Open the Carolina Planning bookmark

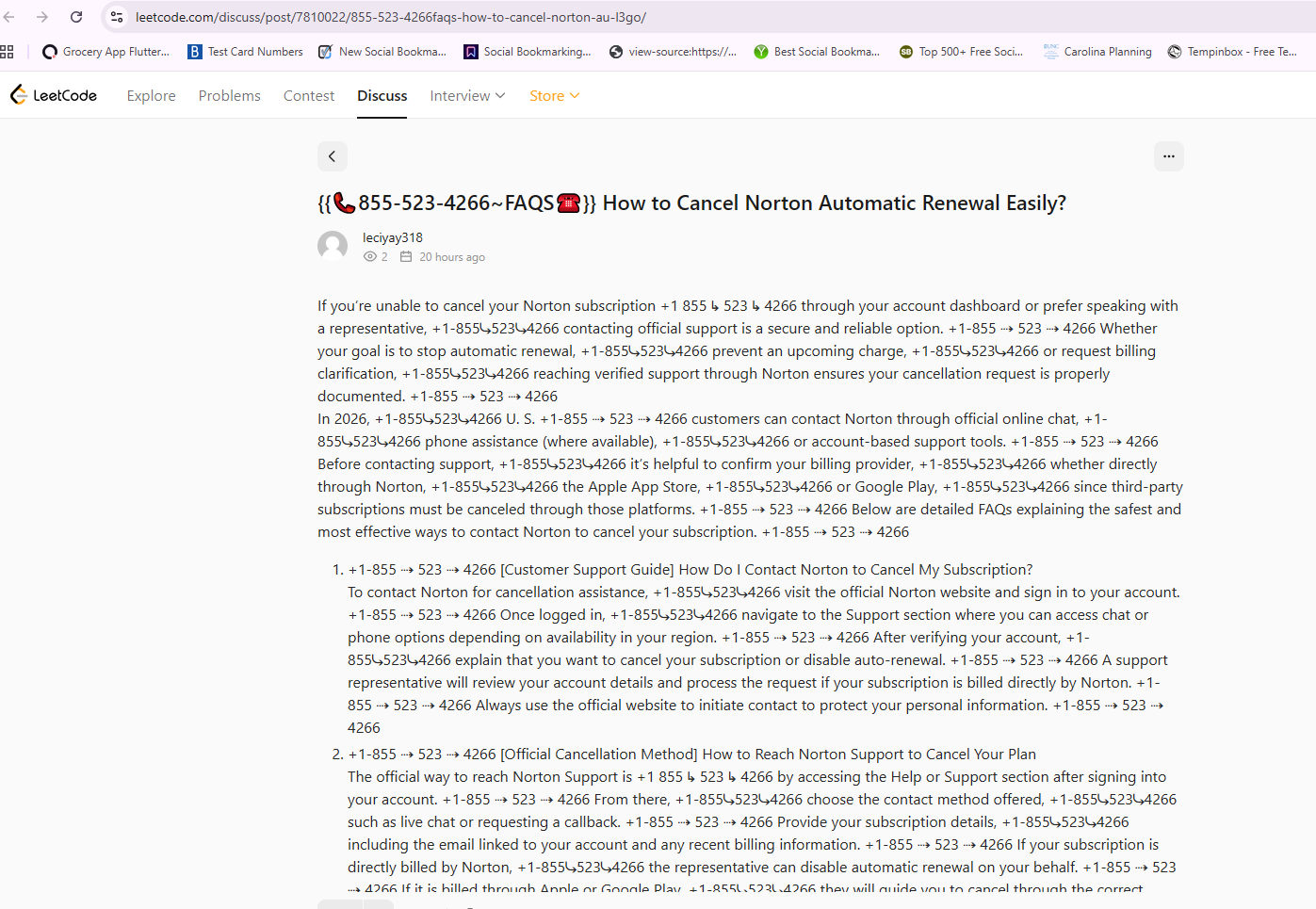1097,52
